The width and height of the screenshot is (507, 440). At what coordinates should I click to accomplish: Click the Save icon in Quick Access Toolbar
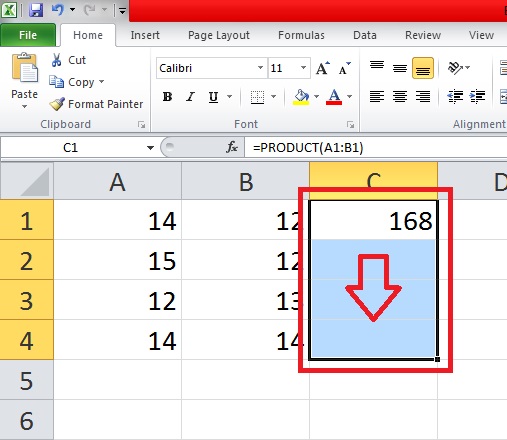[x=36, y=10]
